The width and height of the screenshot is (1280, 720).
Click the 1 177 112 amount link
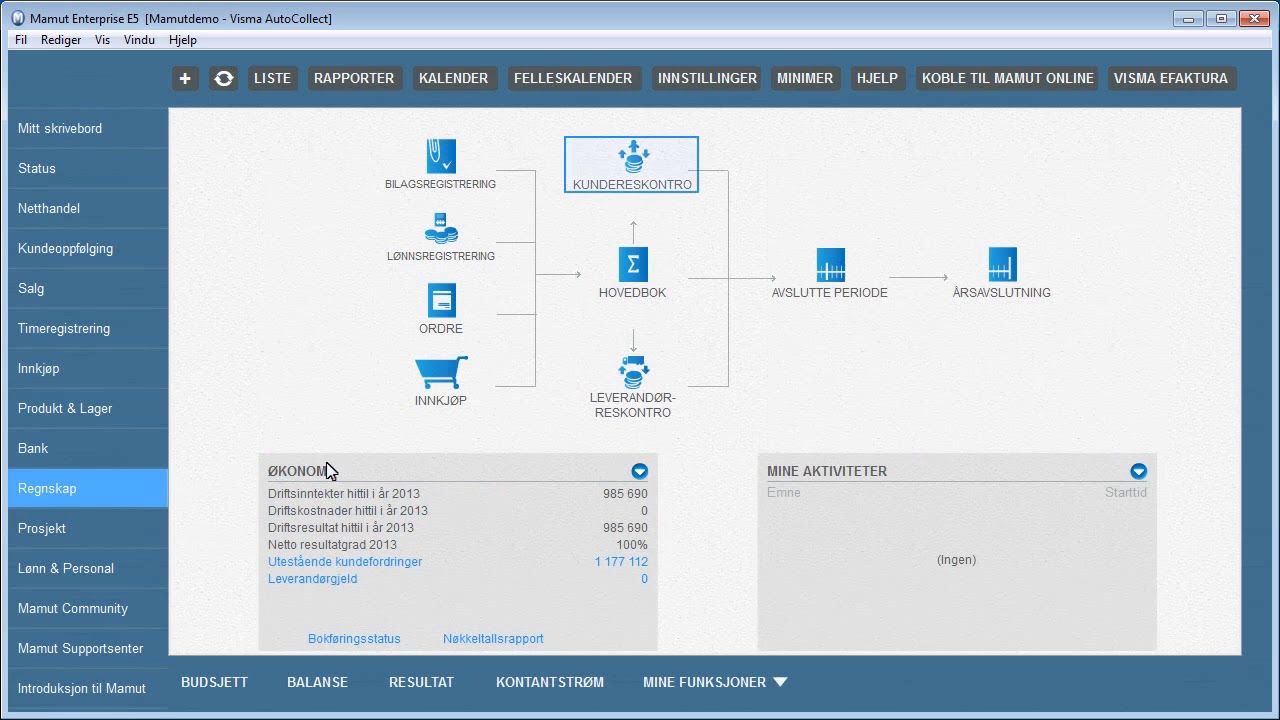coord(621,562)
